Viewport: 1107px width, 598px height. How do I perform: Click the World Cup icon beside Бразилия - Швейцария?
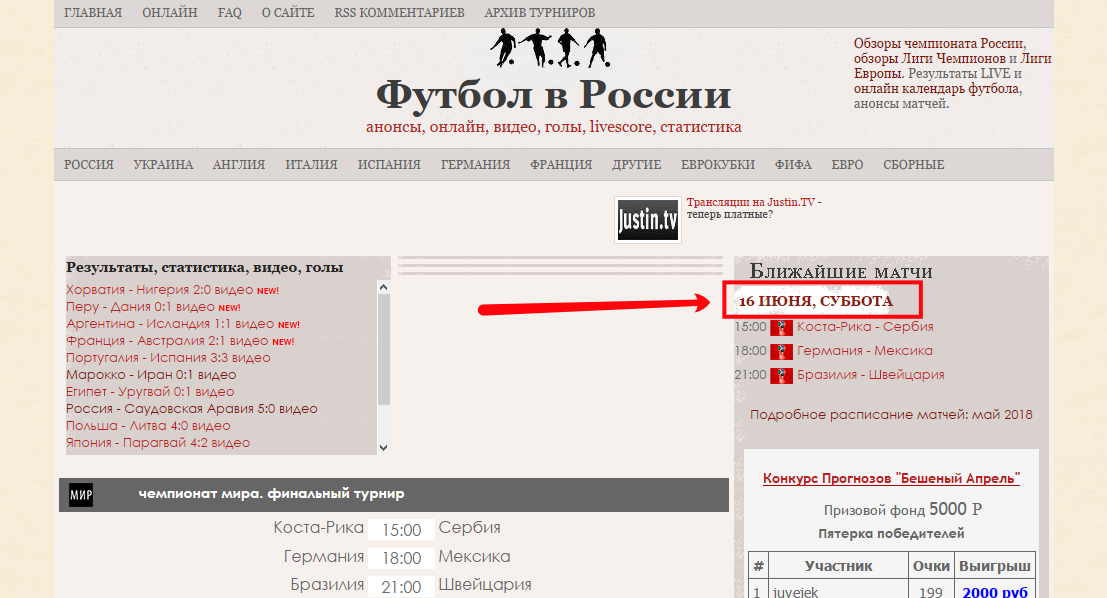click(x=782, y=375)
